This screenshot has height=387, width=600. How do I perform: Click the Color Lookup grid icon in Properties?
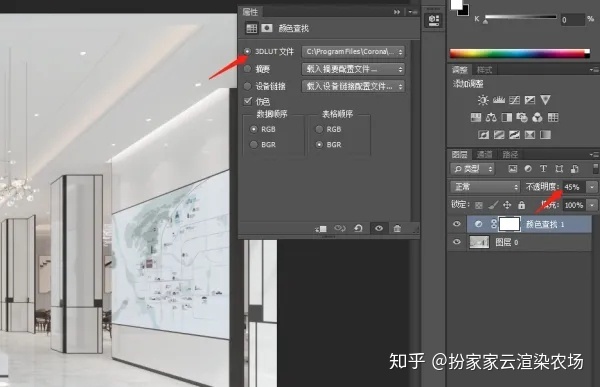pyautogui.click(x=251, y=28)
